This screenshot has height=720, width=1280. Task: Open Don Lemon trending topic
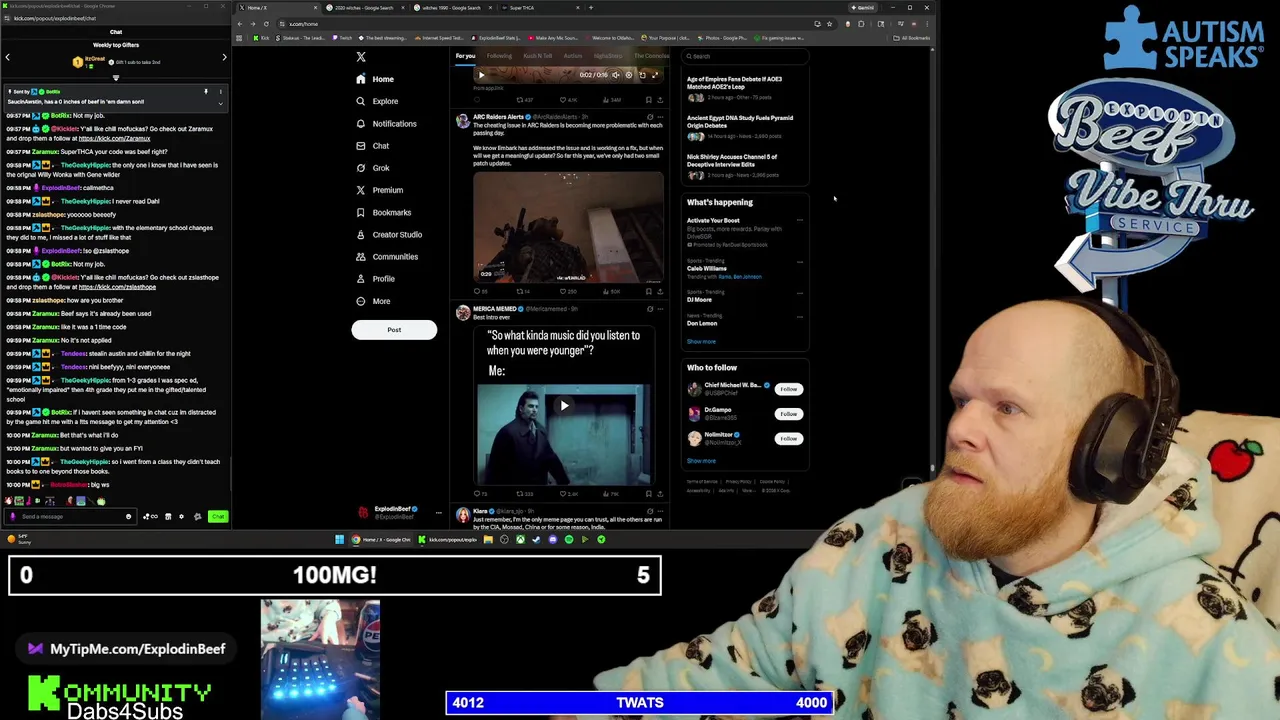(702, 324)
